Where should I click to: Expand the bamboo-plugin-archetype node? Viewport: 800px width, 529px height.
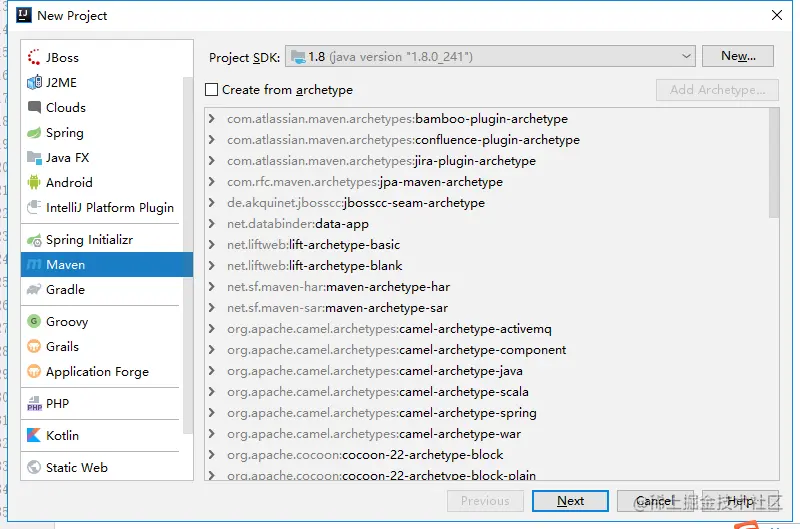click(x=212, y=118)
